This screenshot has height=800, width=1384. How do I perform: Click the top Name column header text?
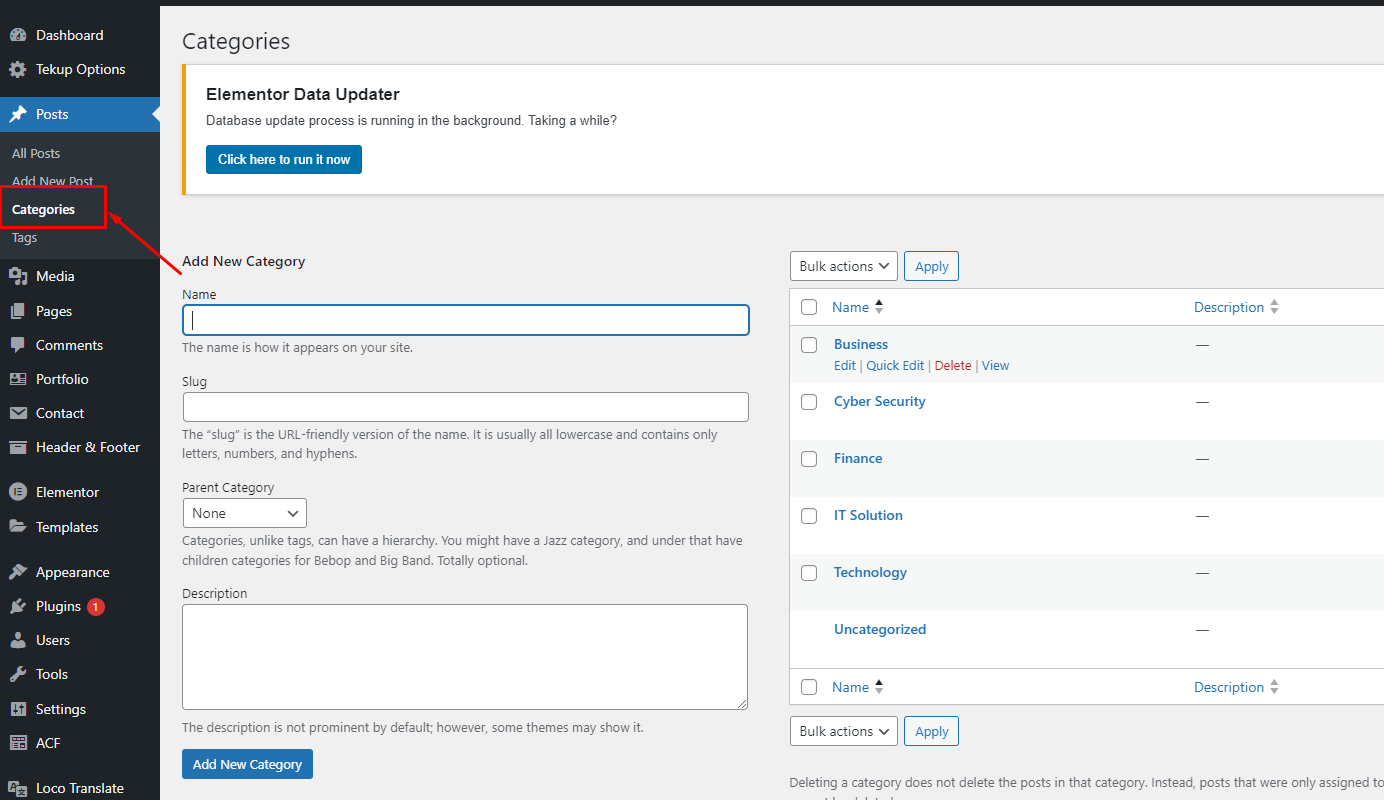click(x=850, y=307)
